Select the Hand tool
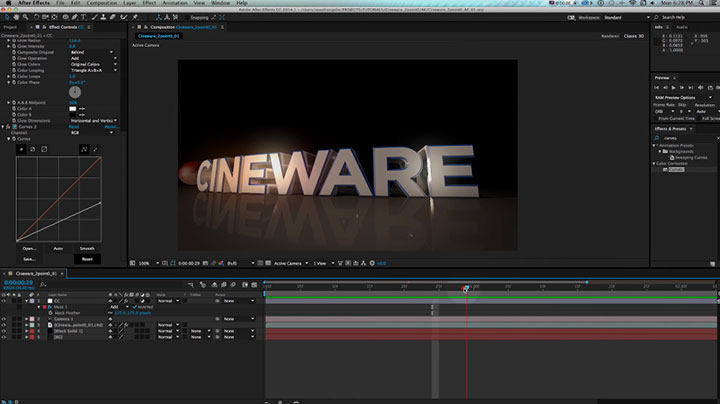This screenshot has height=404, width=720. pyautogui.click(x=17, y=17)
